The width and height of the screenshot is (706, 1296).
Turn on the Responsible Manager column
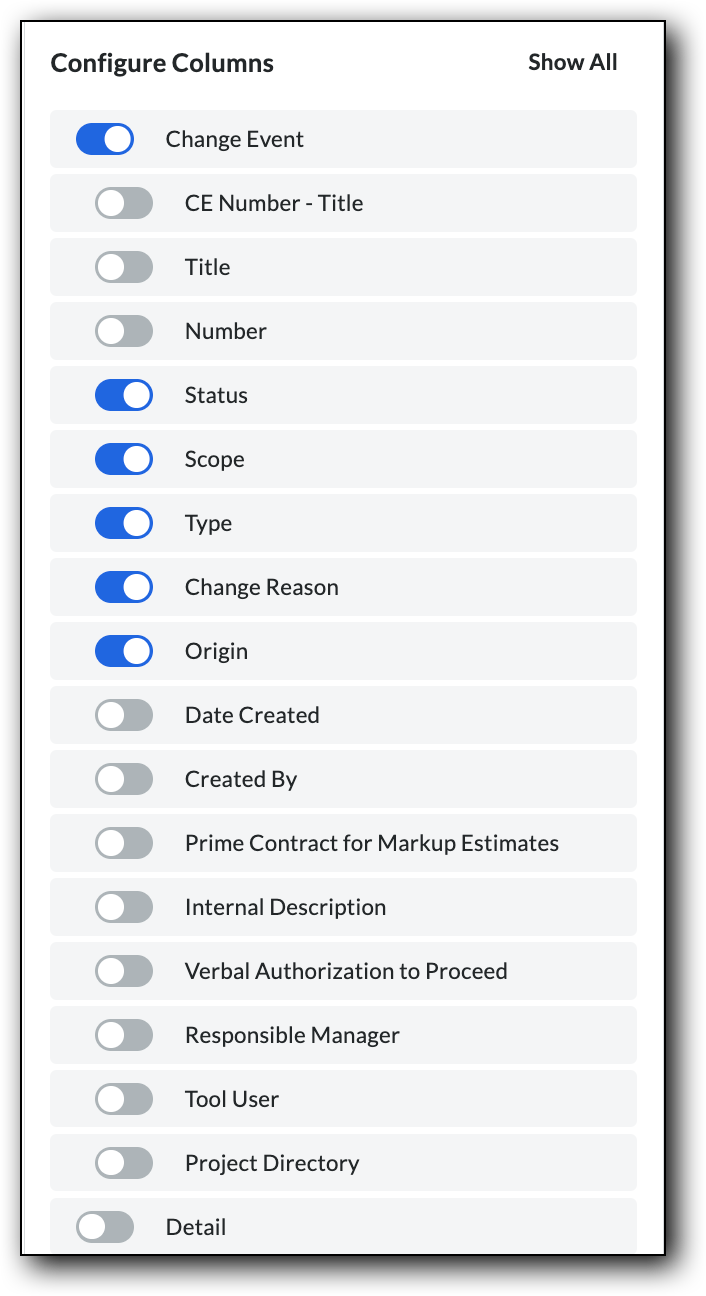(123, 1035)
